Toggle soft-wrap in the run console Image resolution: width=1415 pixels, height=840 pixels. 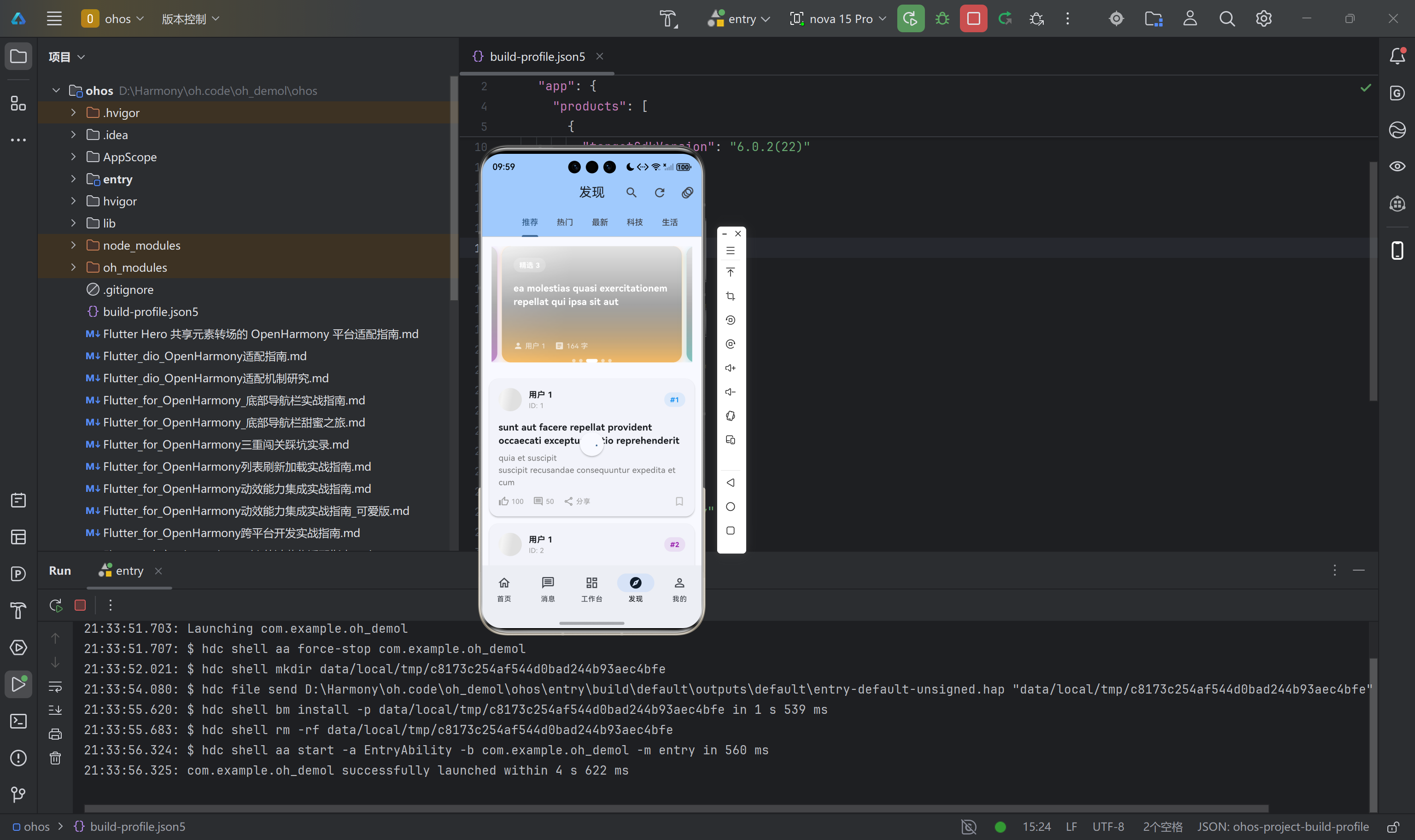pos(55,687)
